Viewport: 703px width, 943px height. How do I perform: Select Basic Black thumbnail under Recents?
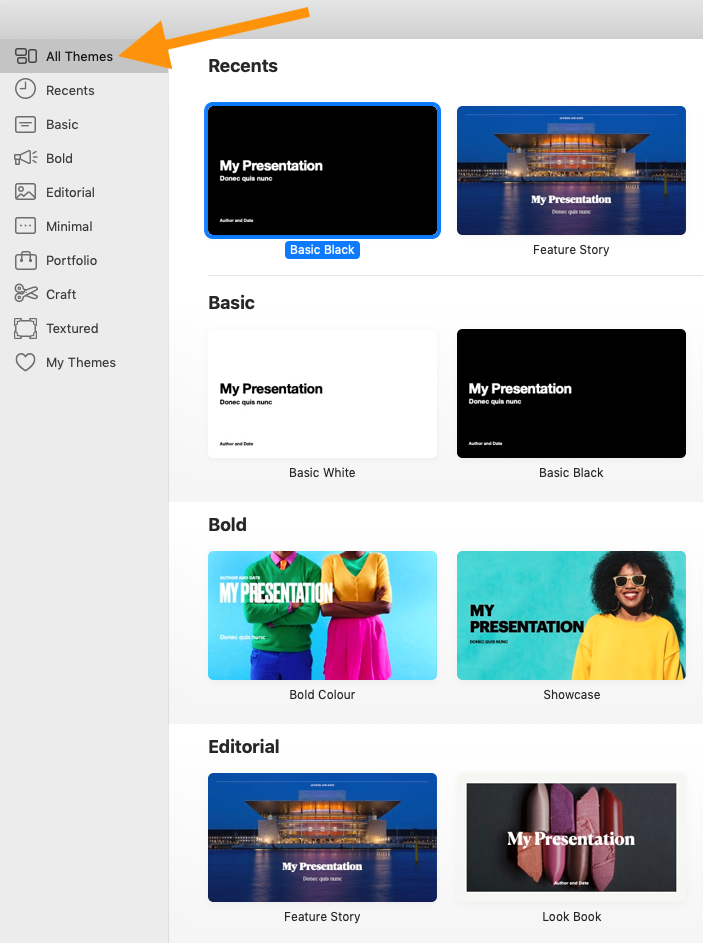tap(322, 170)
